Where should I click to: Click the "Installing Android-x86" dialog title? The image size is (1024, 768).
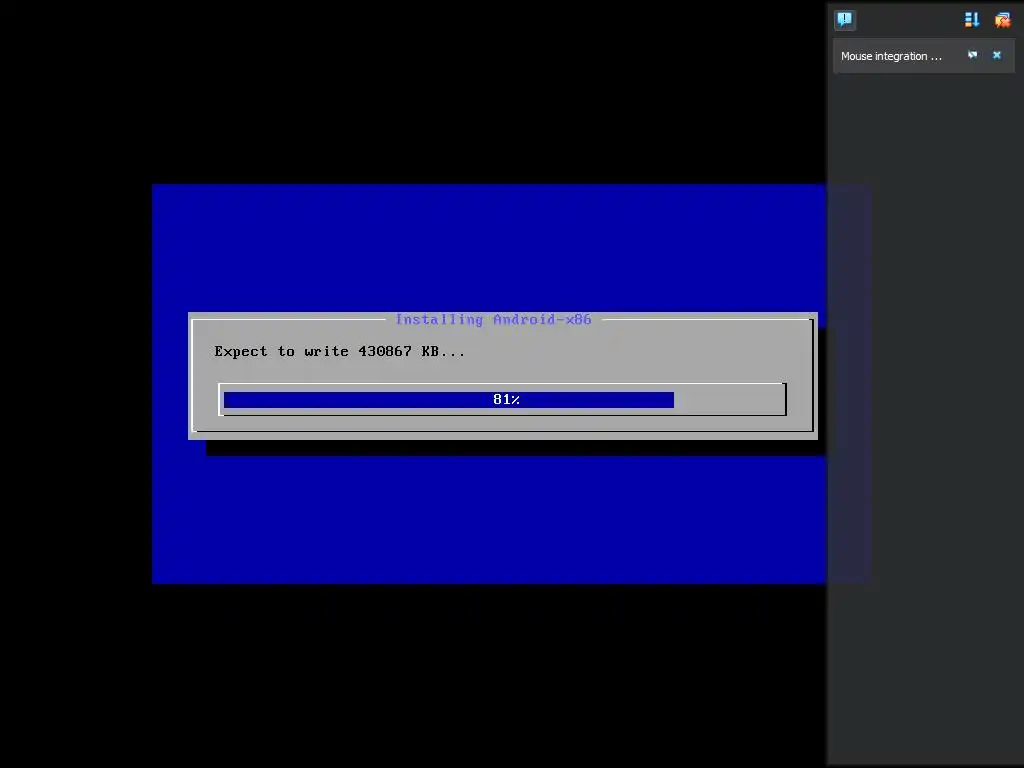493,319
